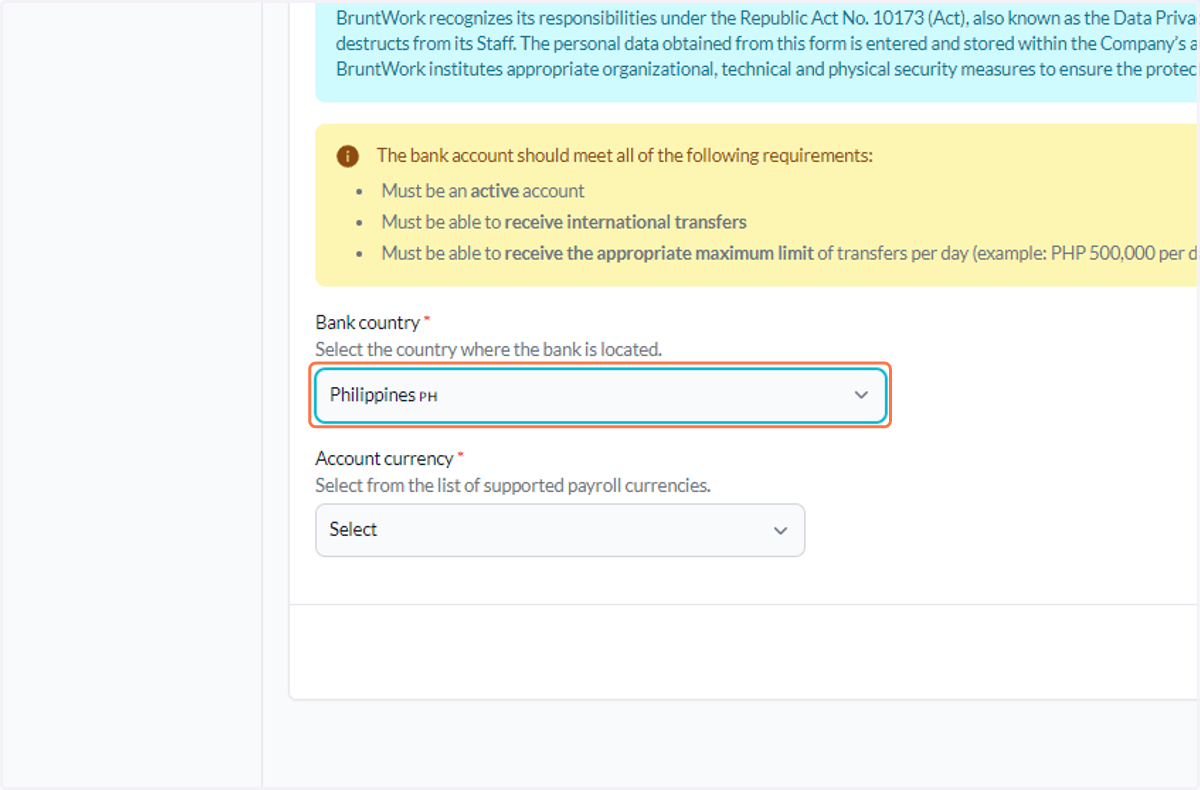Click the bank account requirements heading text

625,156
